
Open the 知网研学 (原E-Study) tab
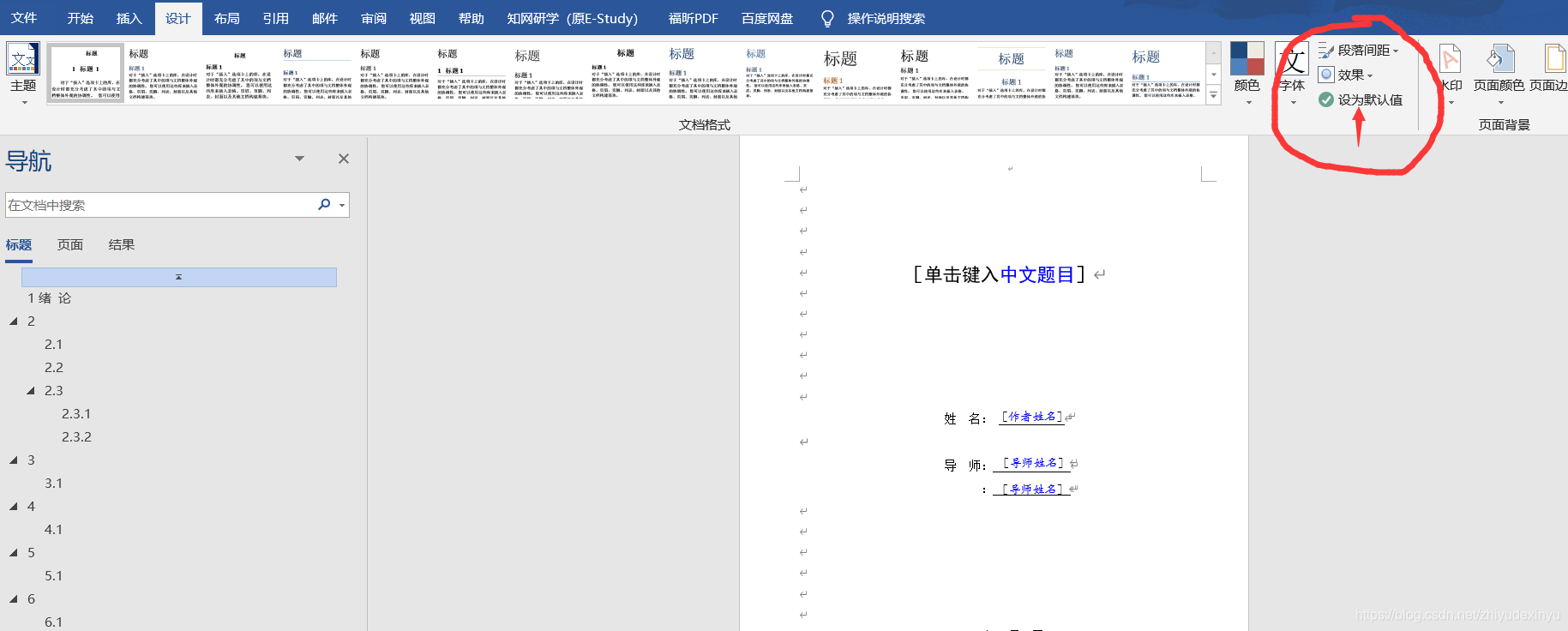tap(573, 18)
